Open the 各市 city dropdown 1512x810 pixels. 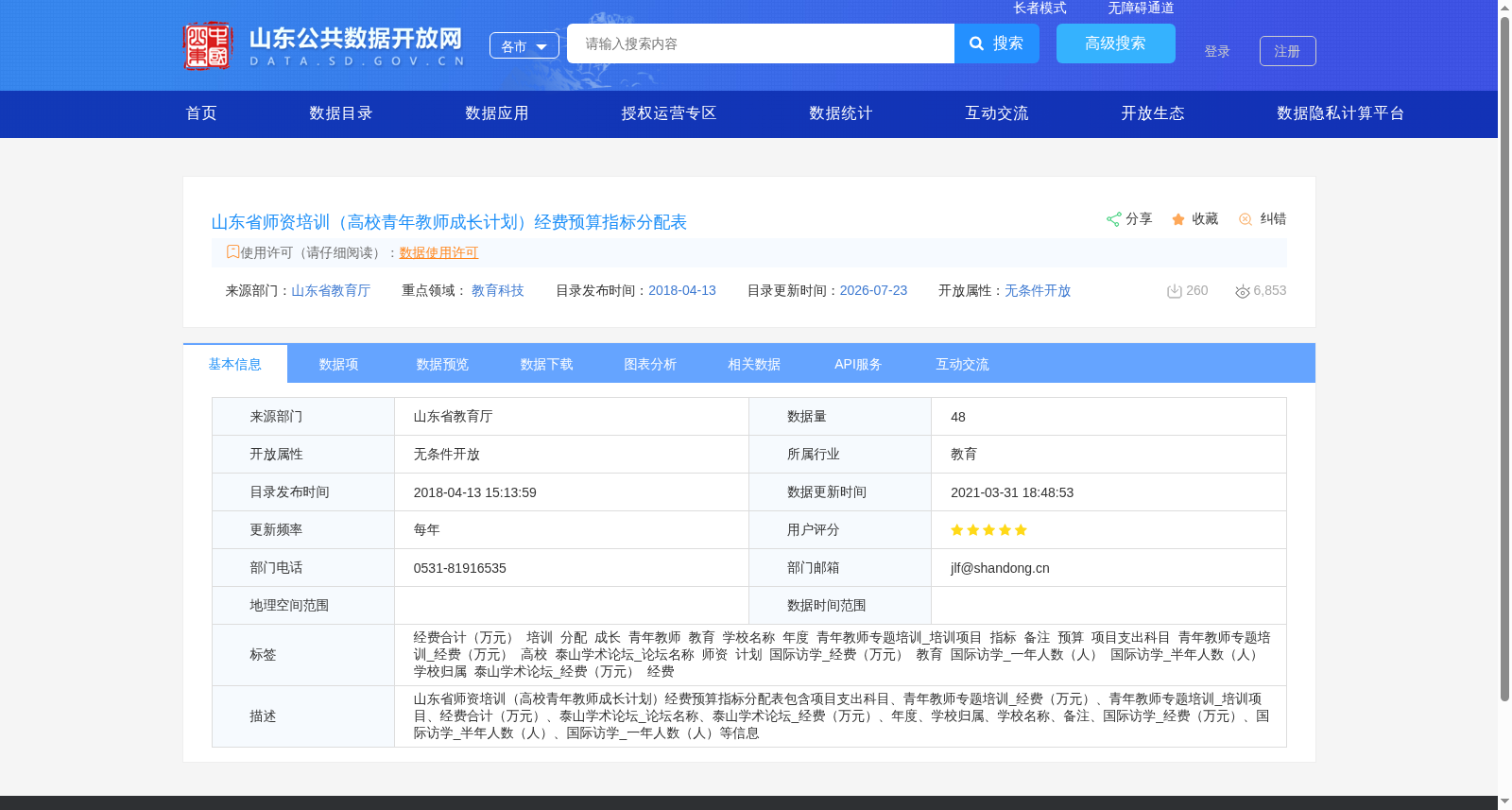coord(524,45)
